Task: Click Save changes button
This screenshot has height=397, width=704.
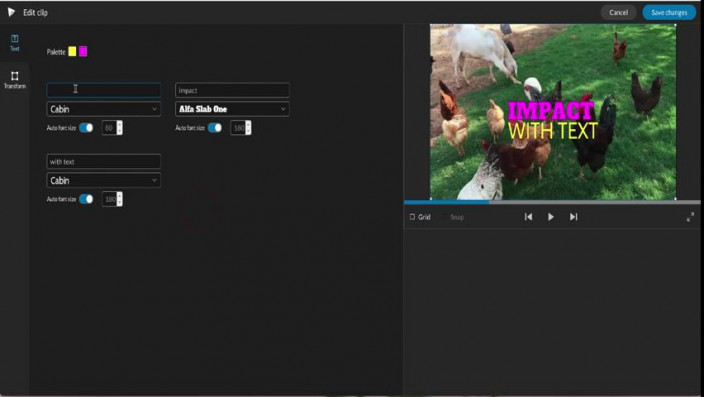Action: click(669, 13)
